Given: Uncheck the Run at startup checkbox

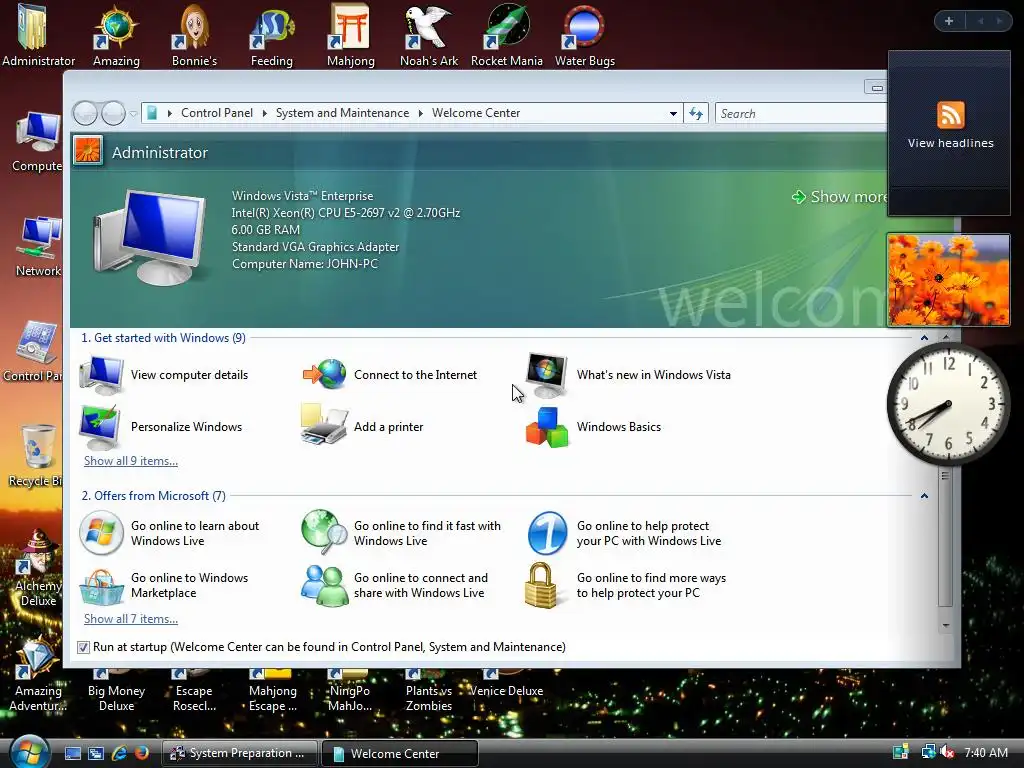Looking at the screenshot, I should pos(83,647).
